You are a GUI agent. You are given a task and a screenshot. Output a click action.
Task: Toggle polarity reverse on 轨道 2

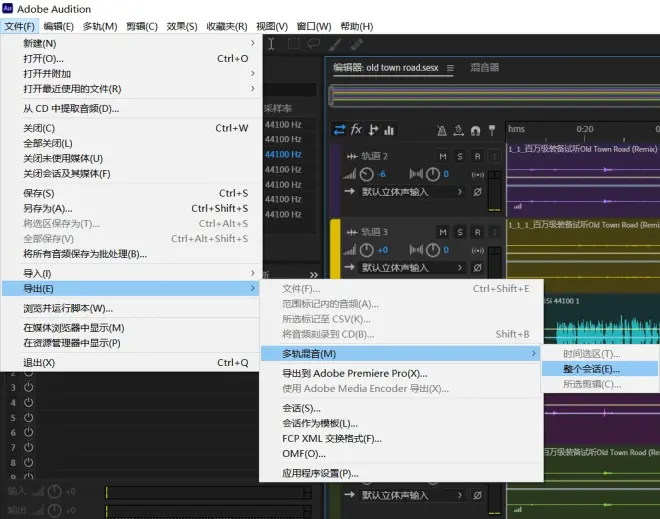coord(477,192)
